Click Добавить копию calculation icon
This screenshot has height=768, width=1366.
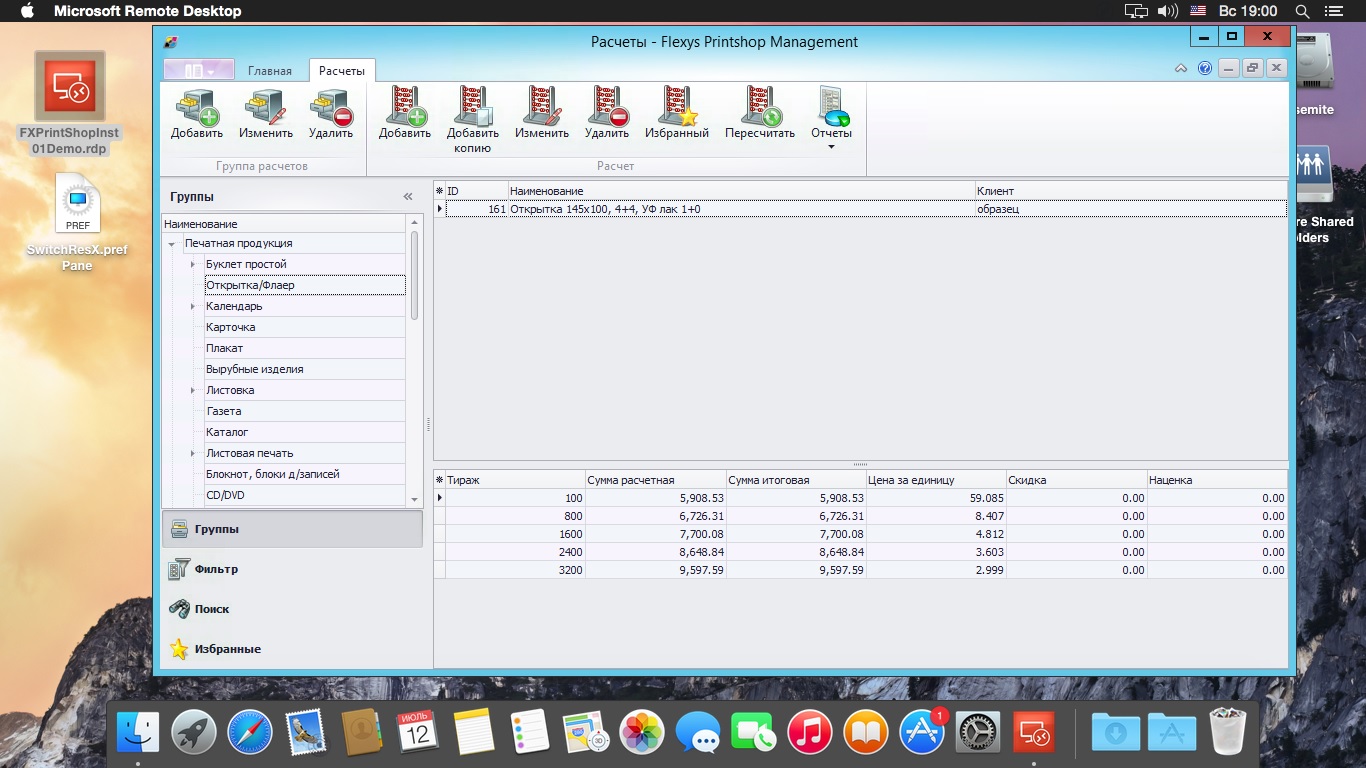click(472, 120)
